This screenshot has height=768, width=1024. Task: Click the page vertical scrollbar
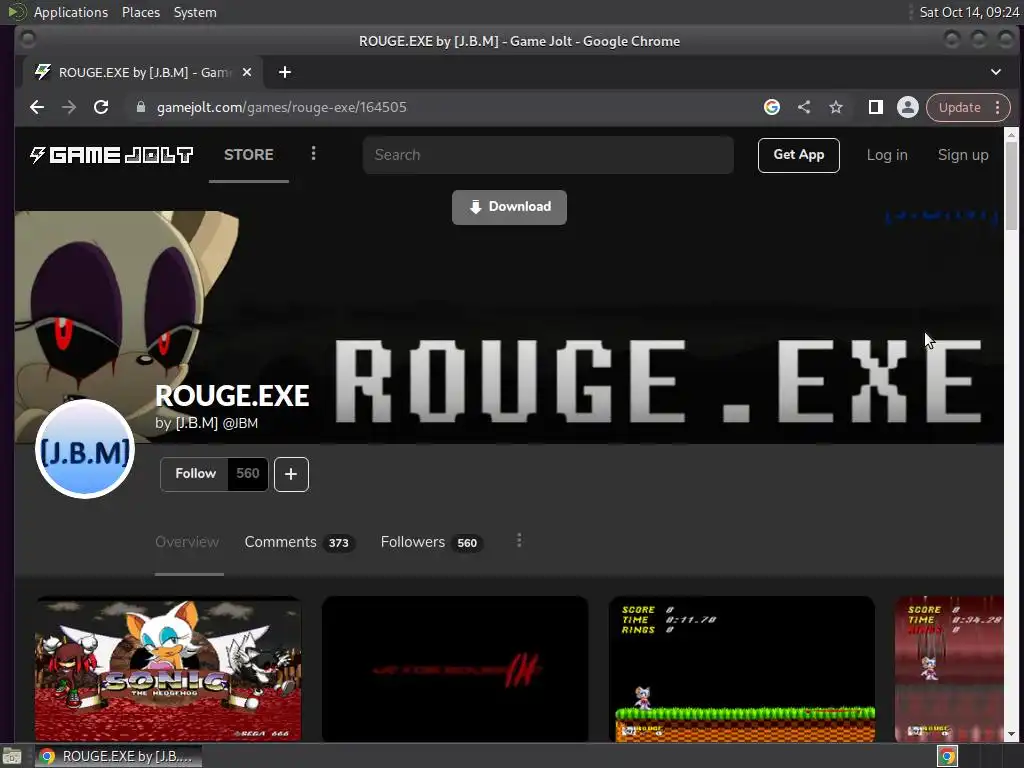pyautogui.click(x=1011, y=187)
